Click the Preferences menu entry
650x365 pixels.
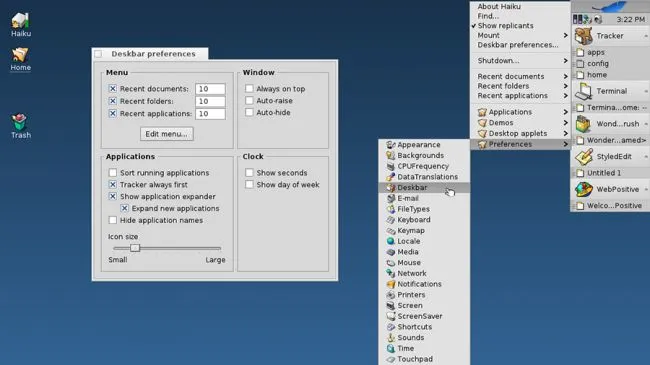click(520, 144)
